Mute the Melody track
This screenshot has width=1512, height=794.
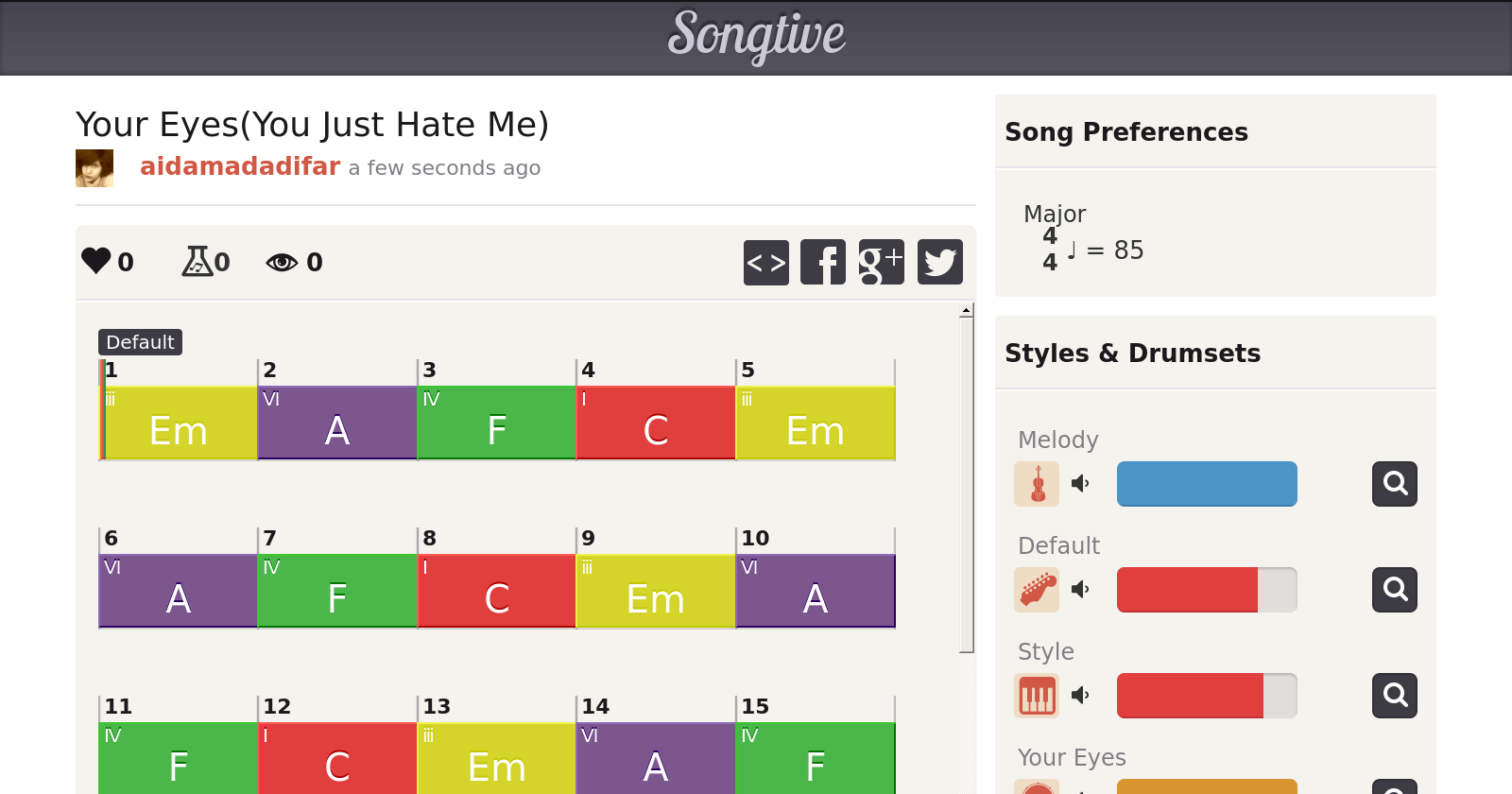[1080, 484]
